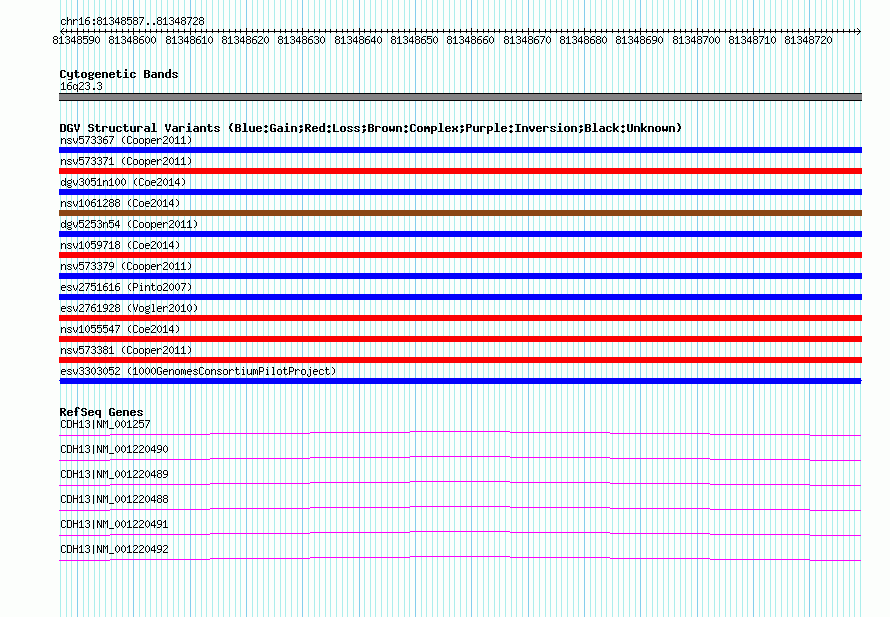Viewport: 890px width, 617px height.
Task: Click the blue gain bar for dgv3051n100
Action: (460, 192)
